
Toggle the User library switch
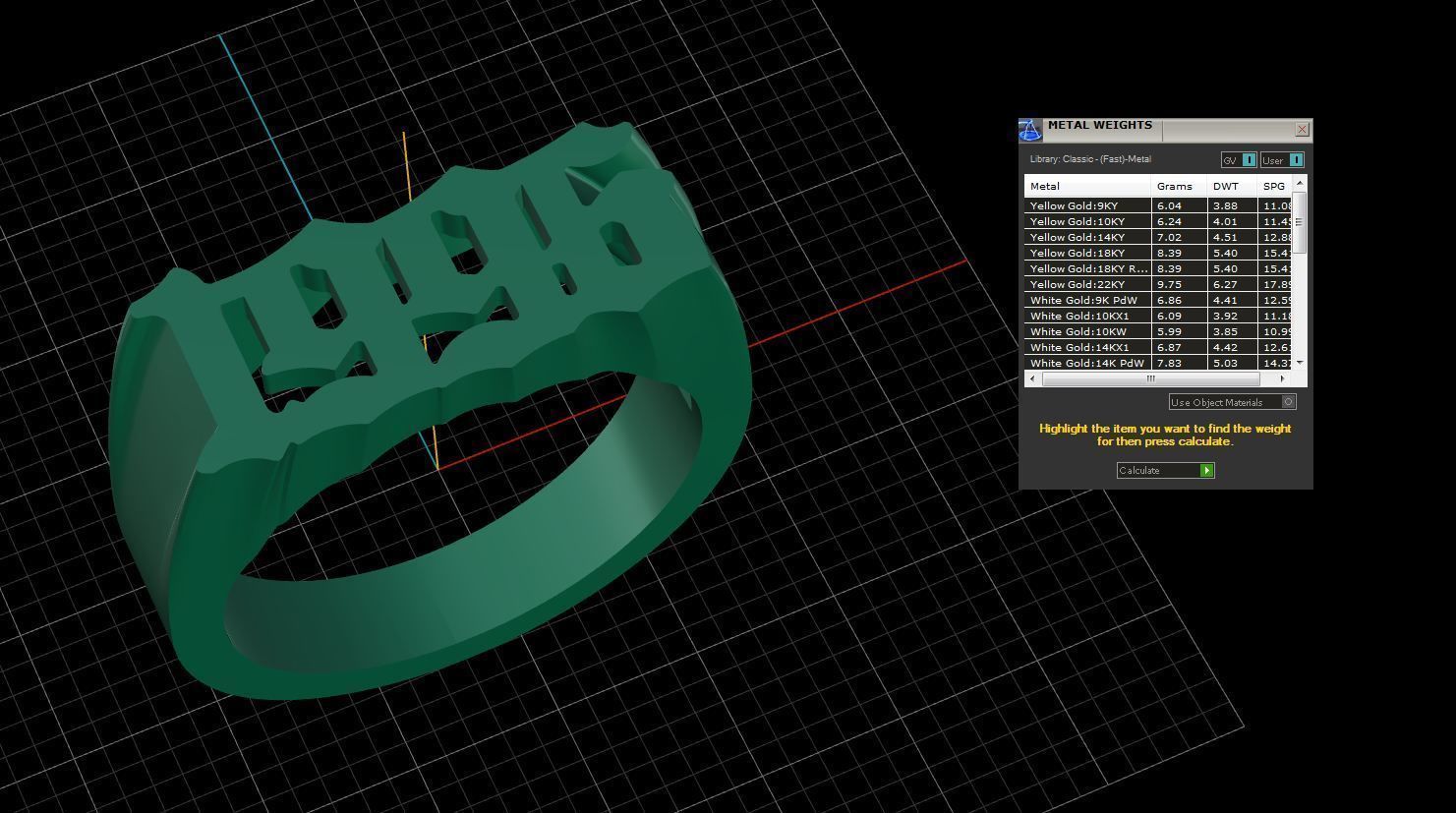point(1282,160)
